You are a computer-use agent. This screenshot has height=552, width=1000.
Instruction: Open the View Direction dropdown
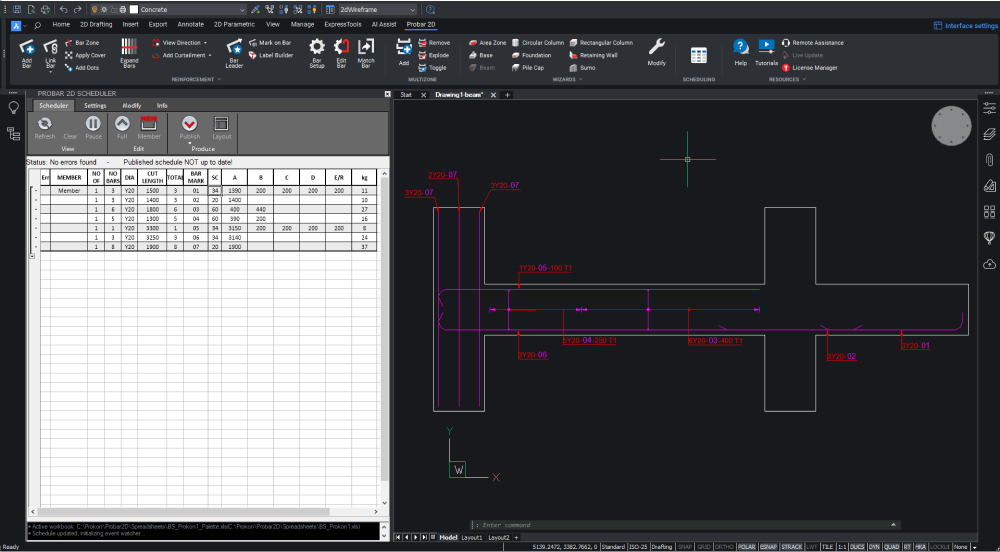coord(182,43)
